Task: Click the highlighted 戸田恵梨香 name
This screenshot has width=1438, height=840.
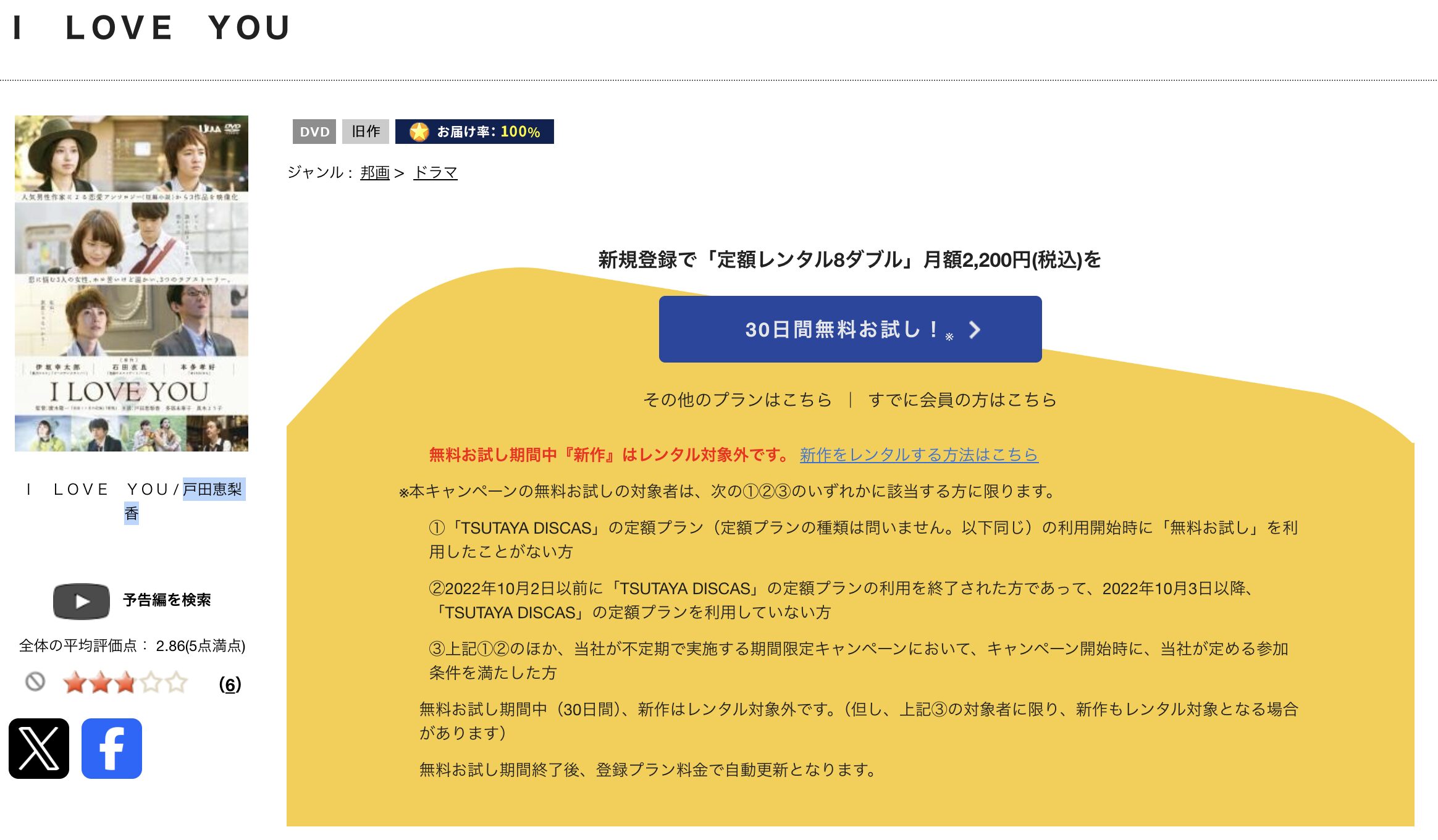Action: point(214,489)
